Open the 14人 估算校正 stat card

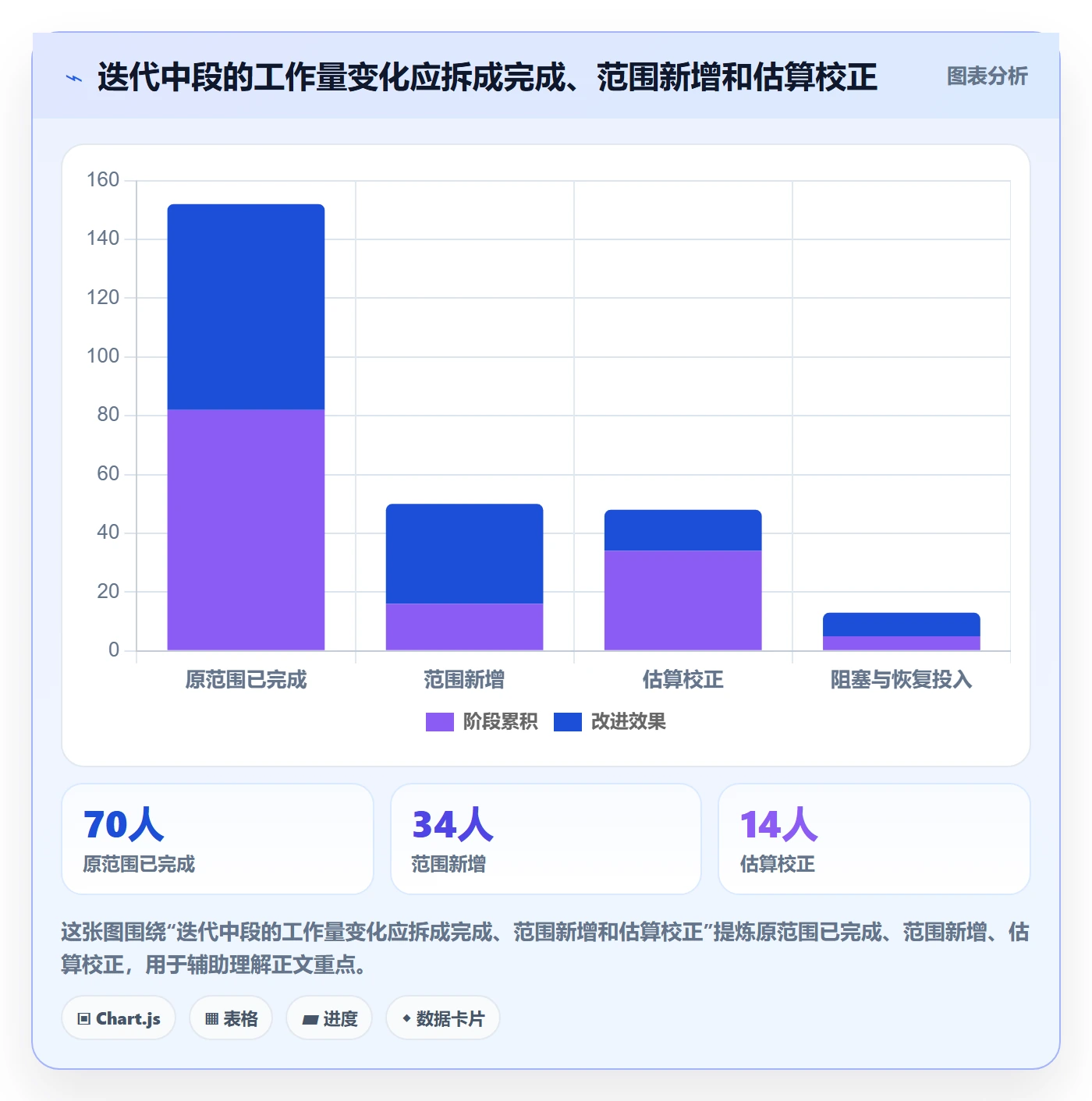[874, 839]
